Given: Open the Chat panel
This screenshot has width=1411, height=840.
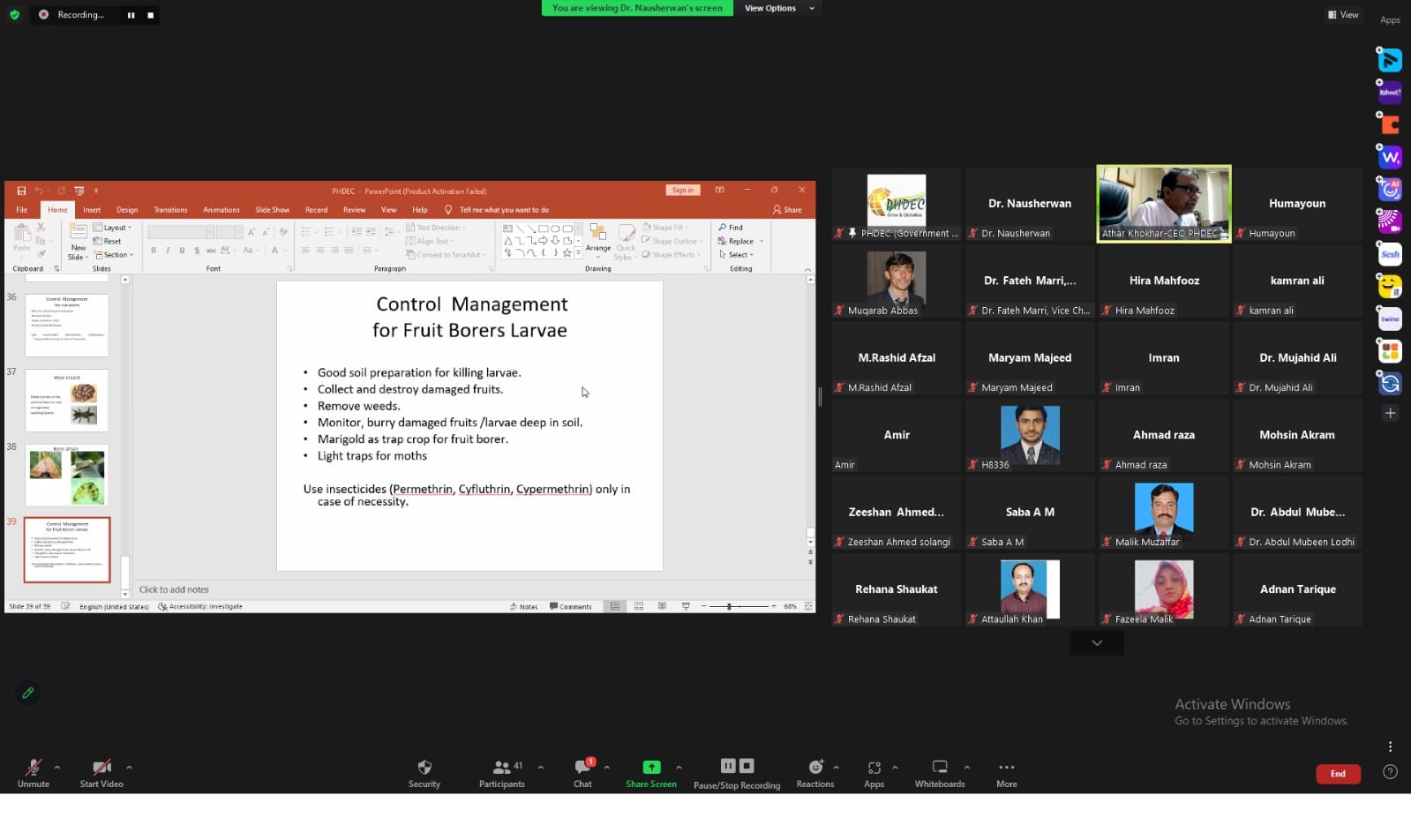Looking at the screenshot, I should (x=582, y=767).
